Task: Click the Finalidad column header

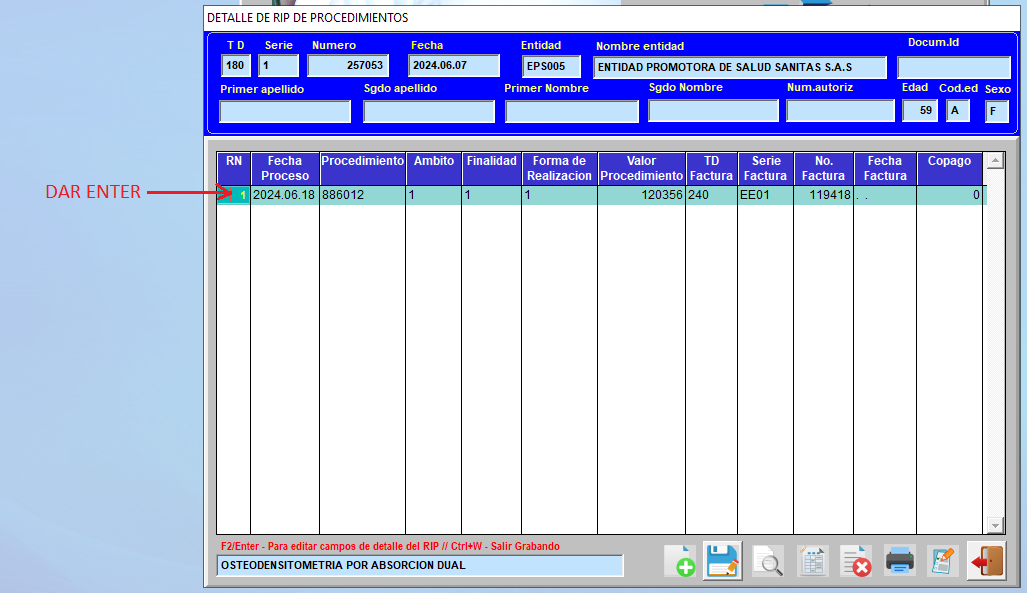Action: (x=491, y=168)
